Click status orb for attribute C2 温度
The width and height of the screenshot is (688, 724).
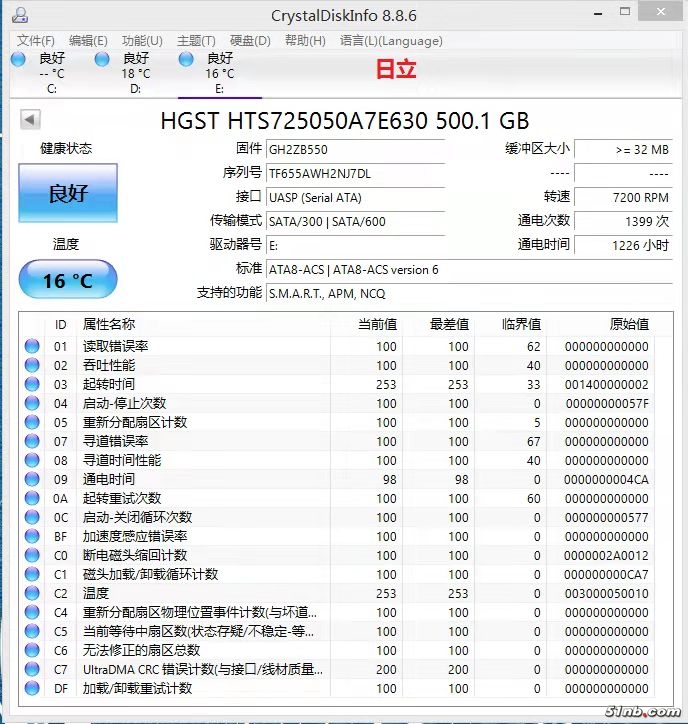coord(33,594)
